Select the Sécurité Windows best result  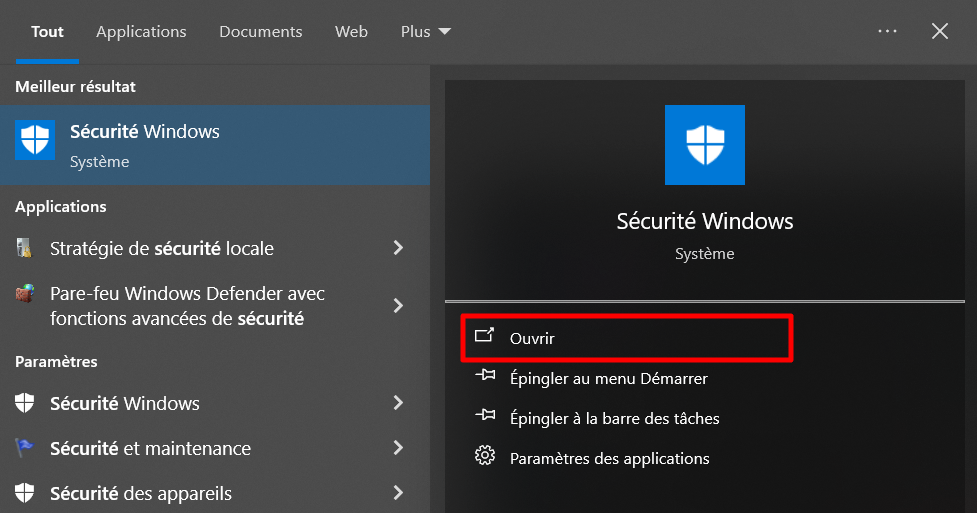(215, 145)
